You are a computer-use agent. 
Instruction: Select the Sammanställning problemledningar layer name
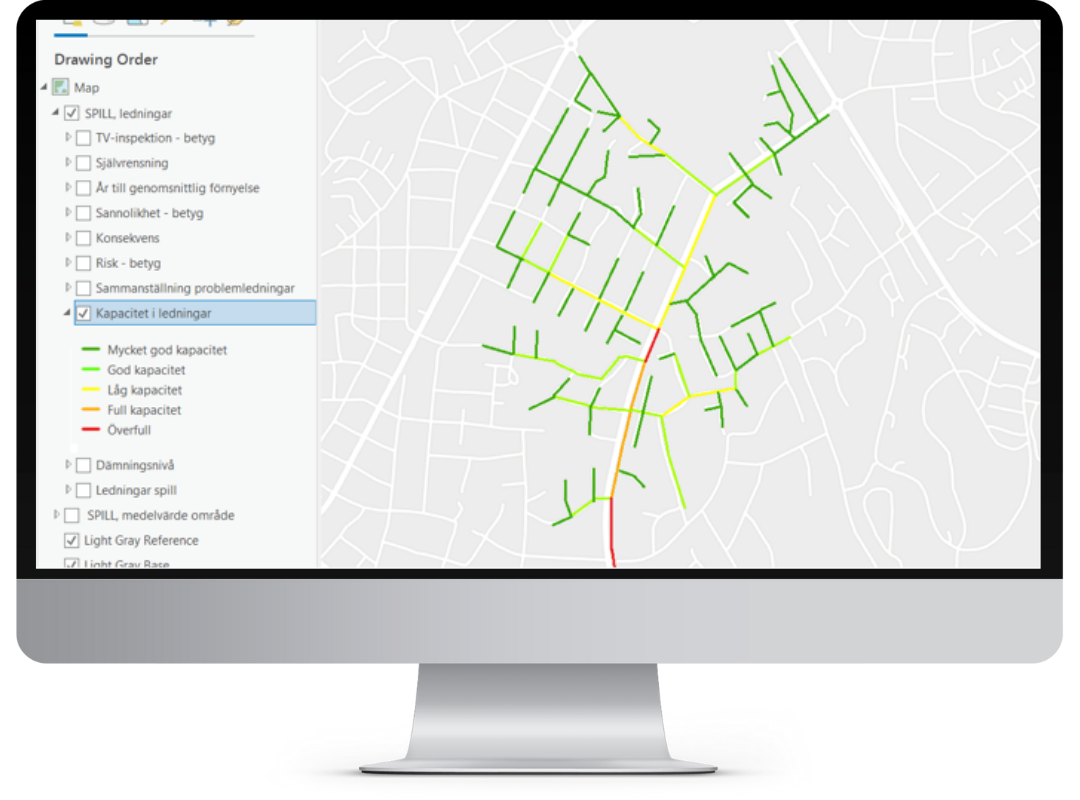(x=195, y=288)
